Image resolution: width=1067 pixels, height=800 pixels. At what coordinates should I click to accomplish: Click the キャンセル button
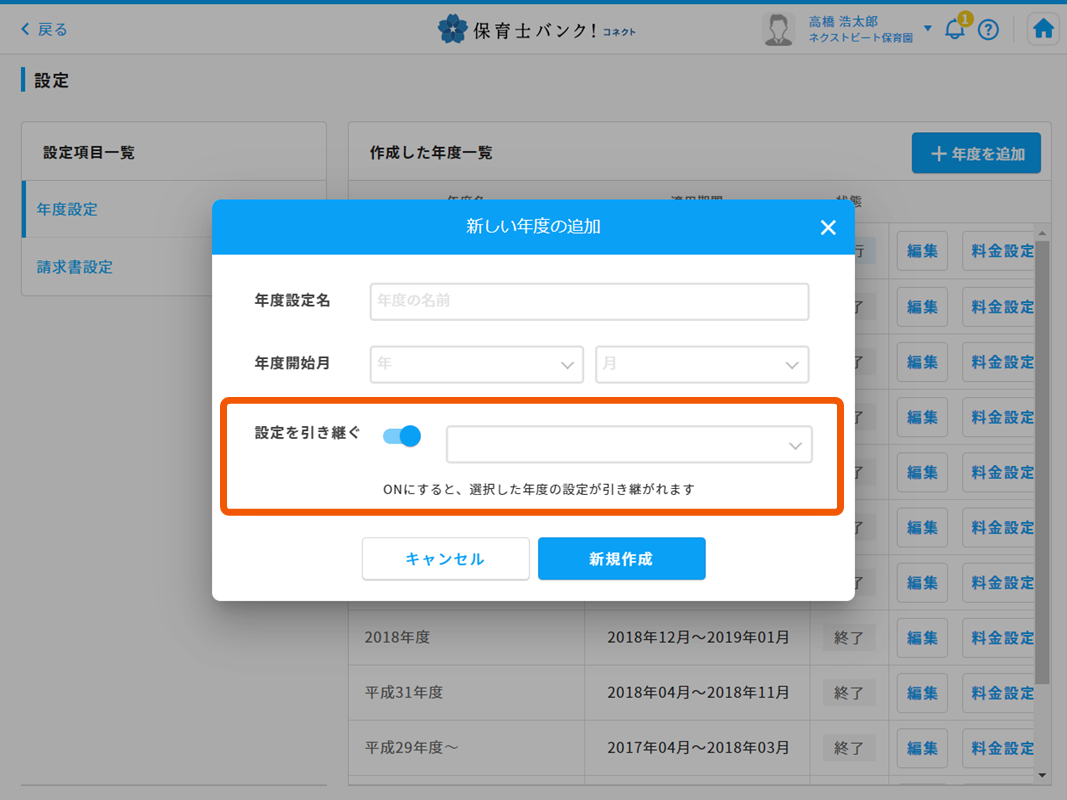click(x=445, y=559)
